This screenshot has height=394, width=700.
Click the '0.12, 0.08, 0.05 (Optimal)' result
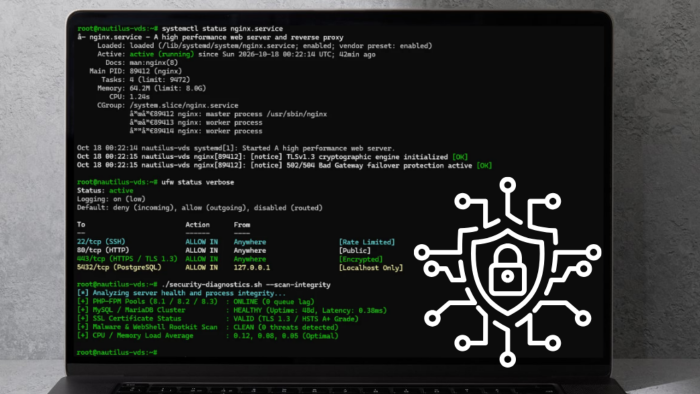(286, 336)
